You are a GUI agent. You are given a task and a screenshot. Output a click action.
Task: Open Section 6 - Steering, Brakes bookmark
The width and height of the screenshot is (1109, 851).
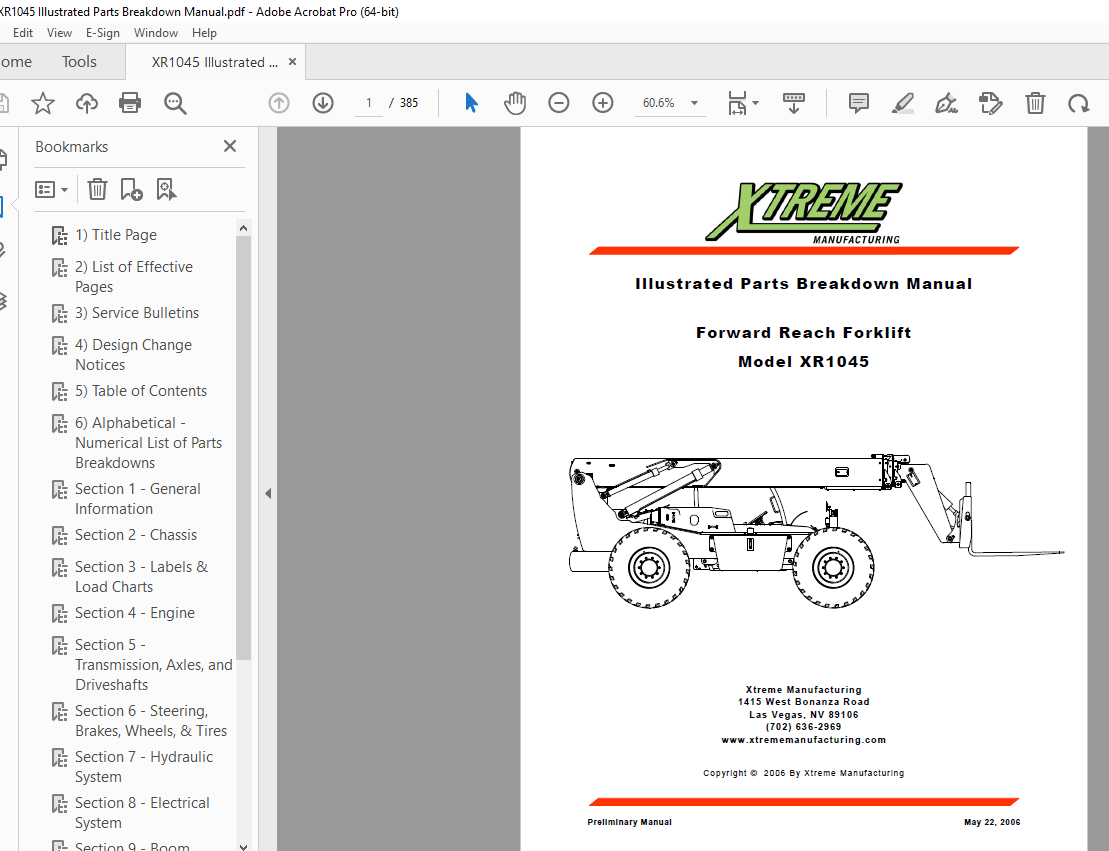[x=151, y=721]
